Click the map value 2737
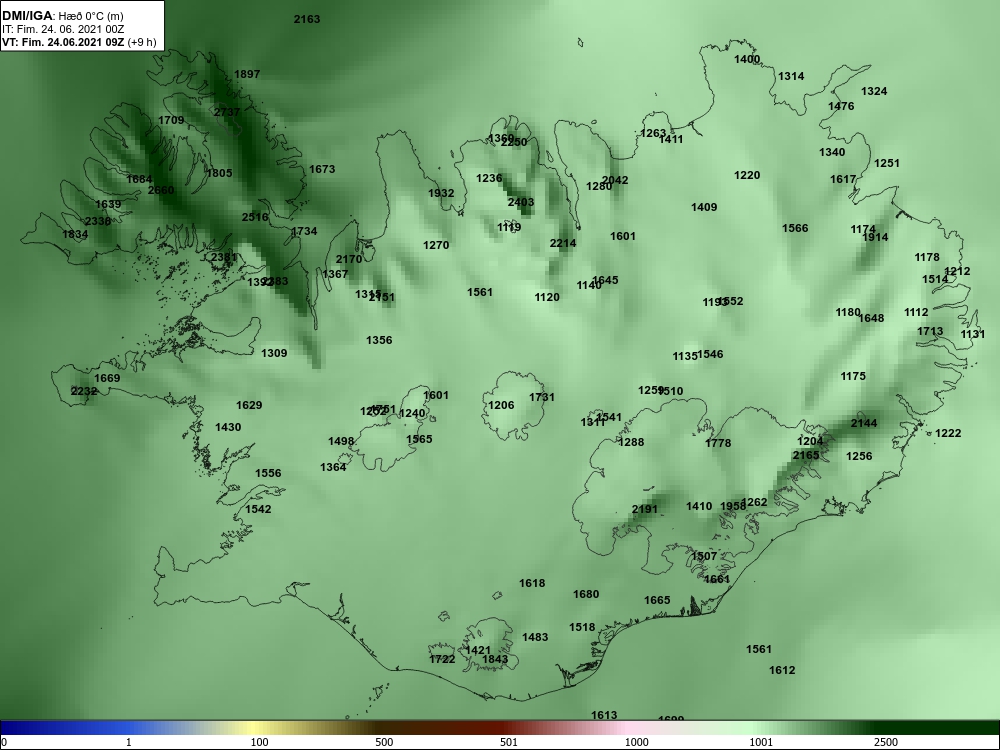 tap(227, 112)
